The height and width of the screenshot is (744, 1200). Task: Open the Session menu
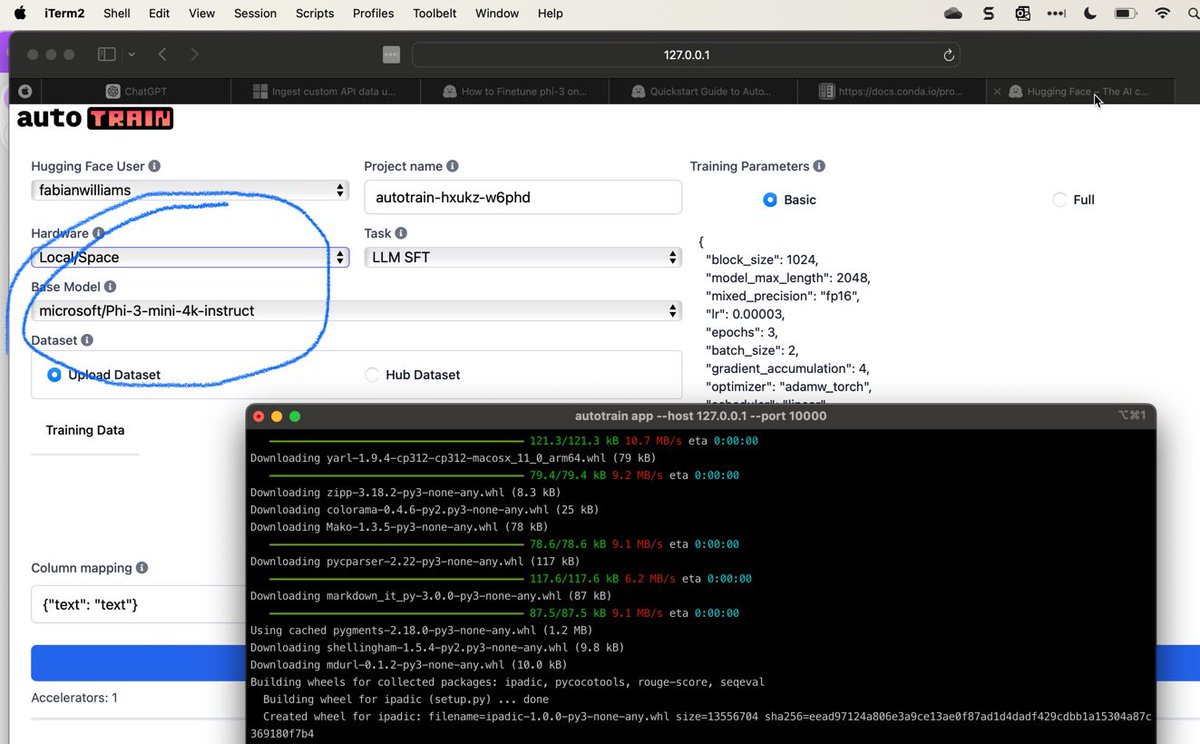[x=255, y=13]
